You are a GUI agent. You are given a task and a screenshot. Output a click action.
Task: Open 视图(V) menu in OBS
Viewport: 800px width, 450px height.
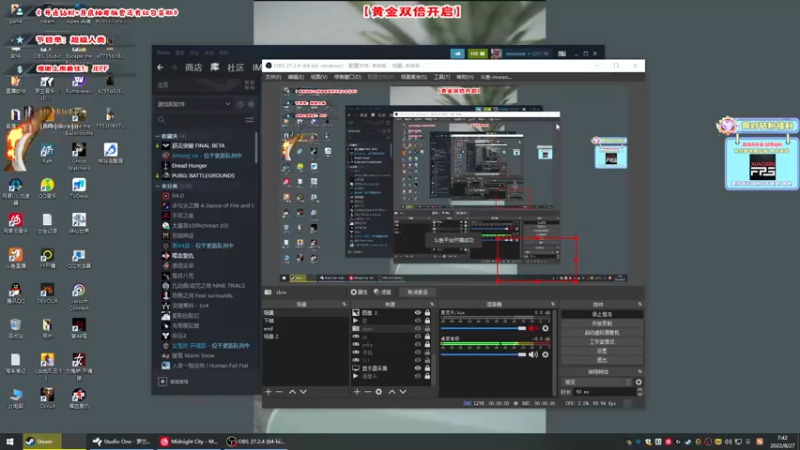(x=319, y=77)
